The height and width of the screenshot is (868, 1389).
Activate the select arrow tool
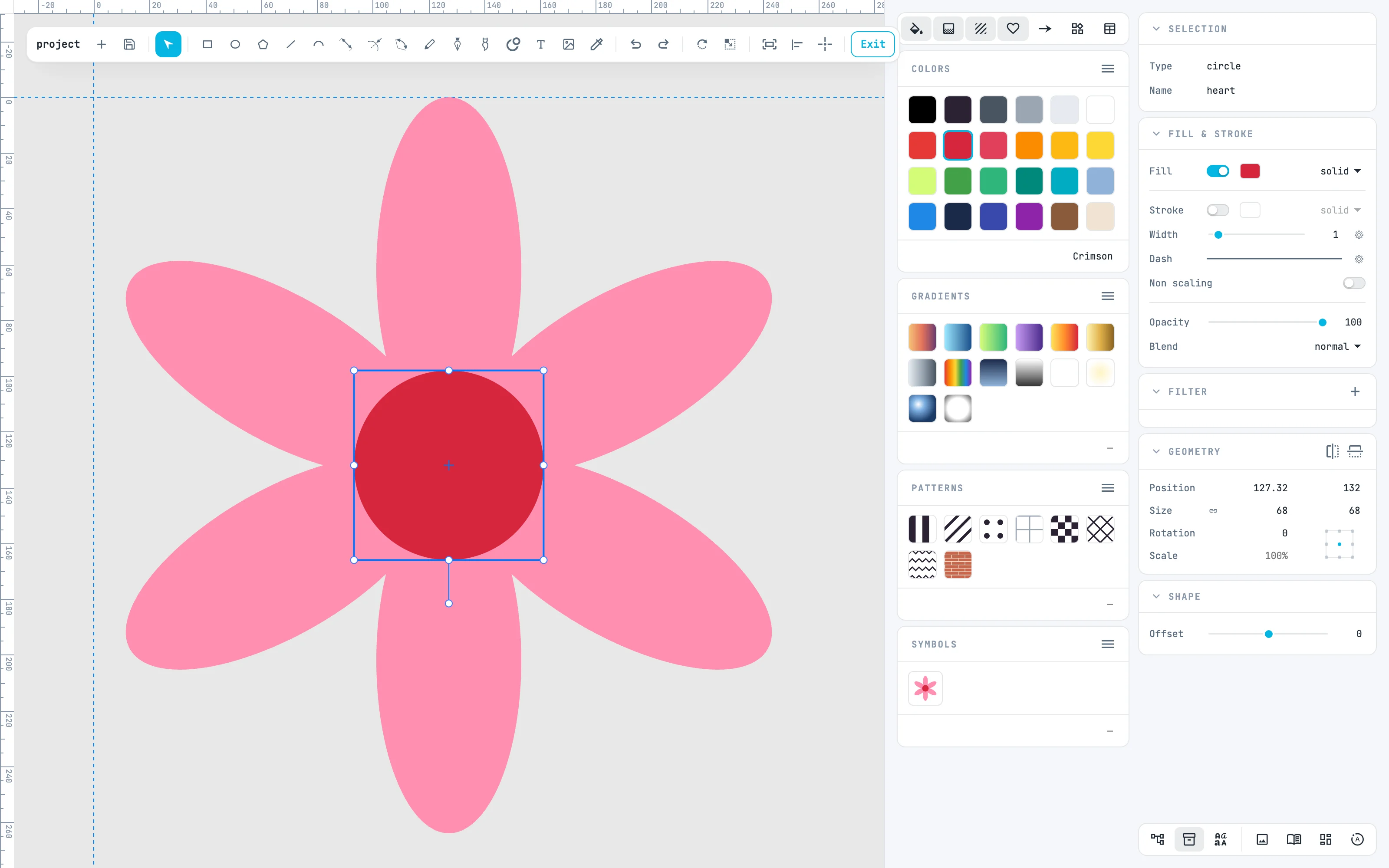point(168,44)
